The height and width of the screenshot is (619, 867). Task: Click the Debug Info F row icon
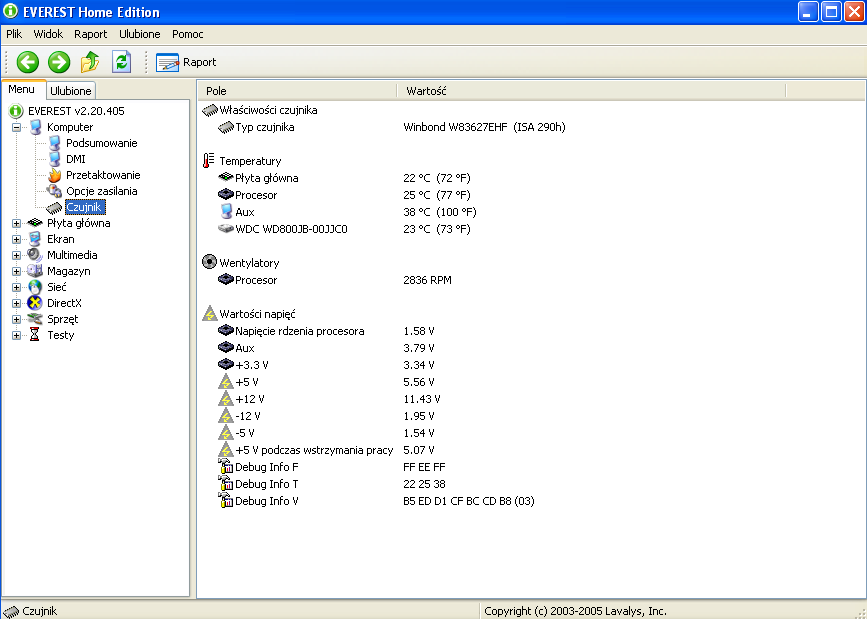point(226,467)
